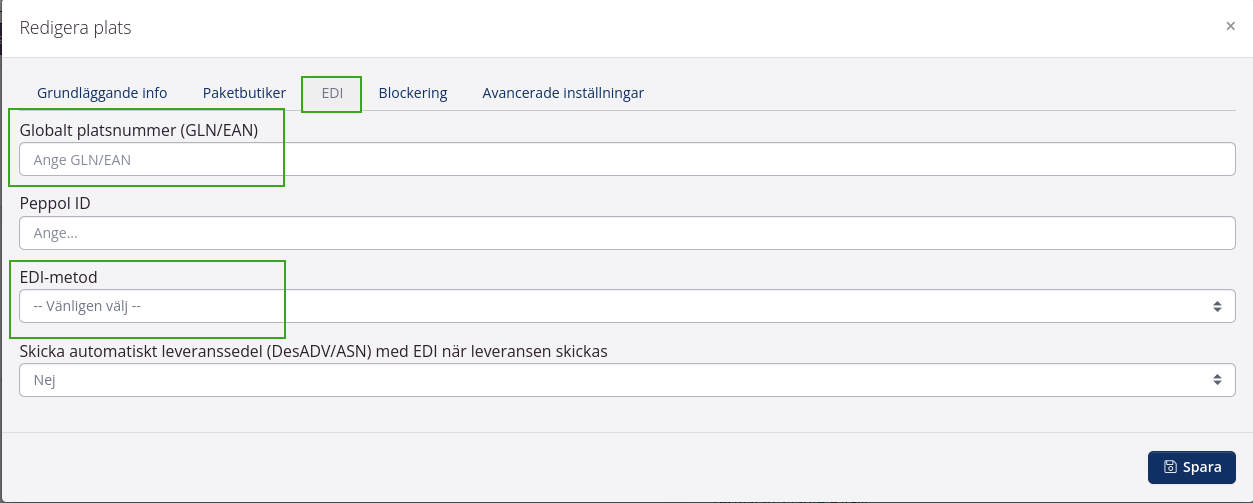Screen dimensions: 1253x503
Task: Close the Redigera plats dialog
Action: coord(1230,27)
